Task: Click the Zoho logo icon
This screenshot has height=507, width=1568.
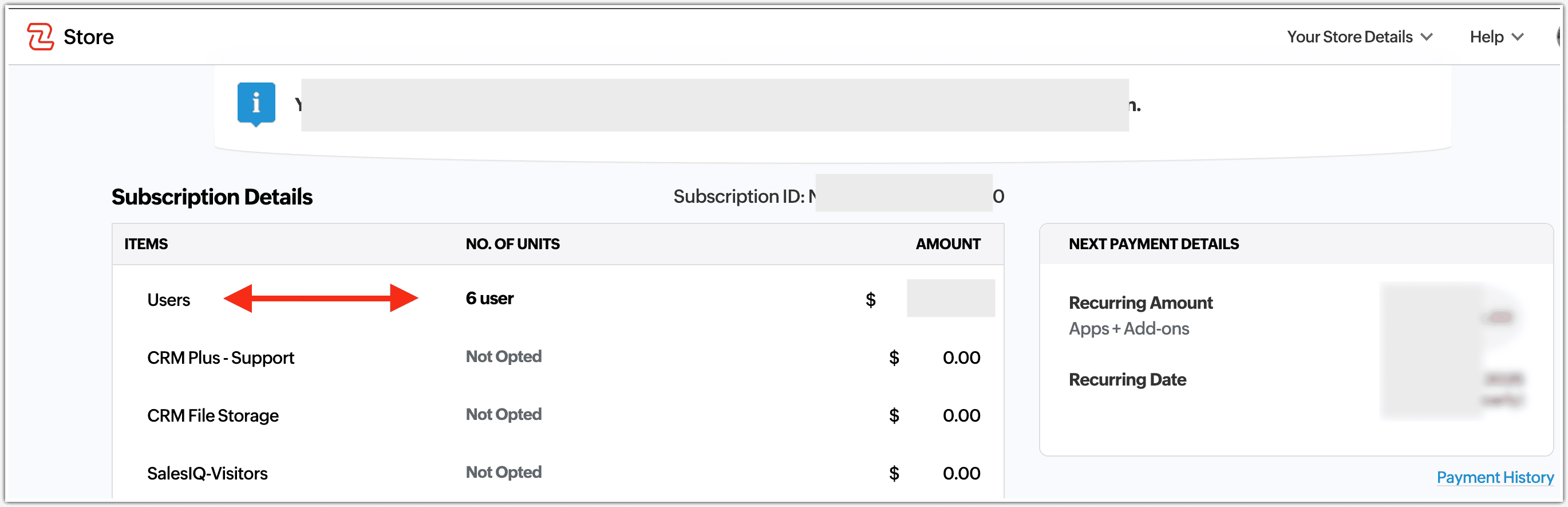Action: 40,37
